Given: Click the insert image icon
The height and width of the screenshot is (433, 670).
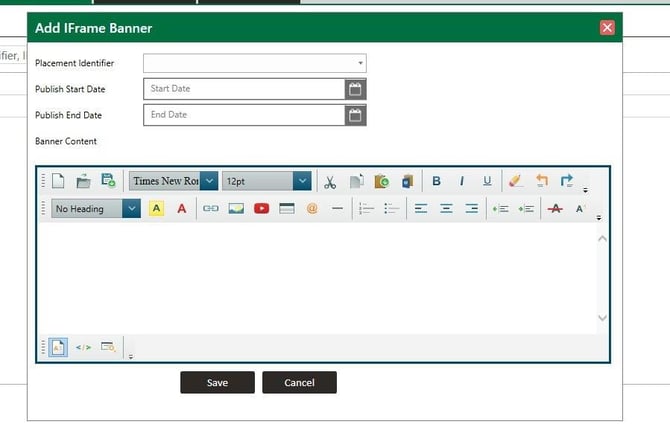Looking at the screenshot, I should click(x=236, y=209).
